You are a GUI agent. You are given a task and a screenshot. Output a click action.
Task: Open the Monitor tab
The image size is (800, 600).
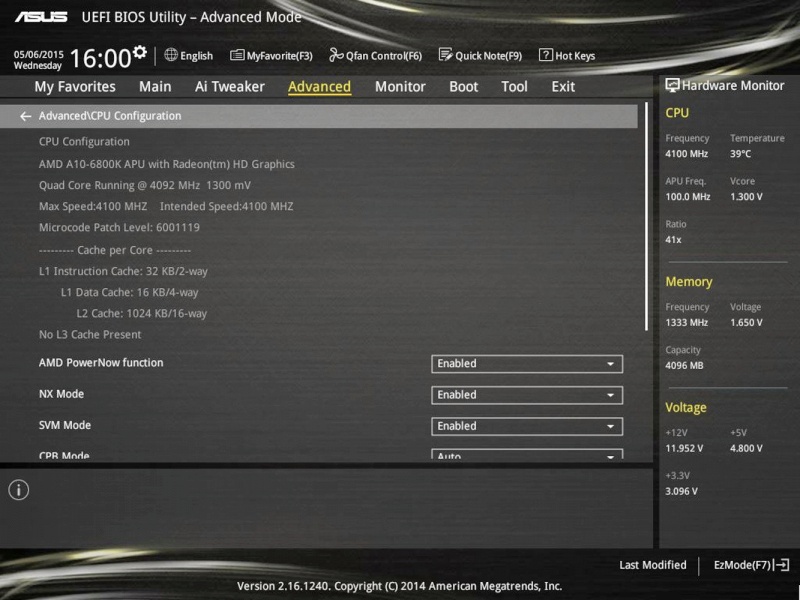(x=400, y=87)
